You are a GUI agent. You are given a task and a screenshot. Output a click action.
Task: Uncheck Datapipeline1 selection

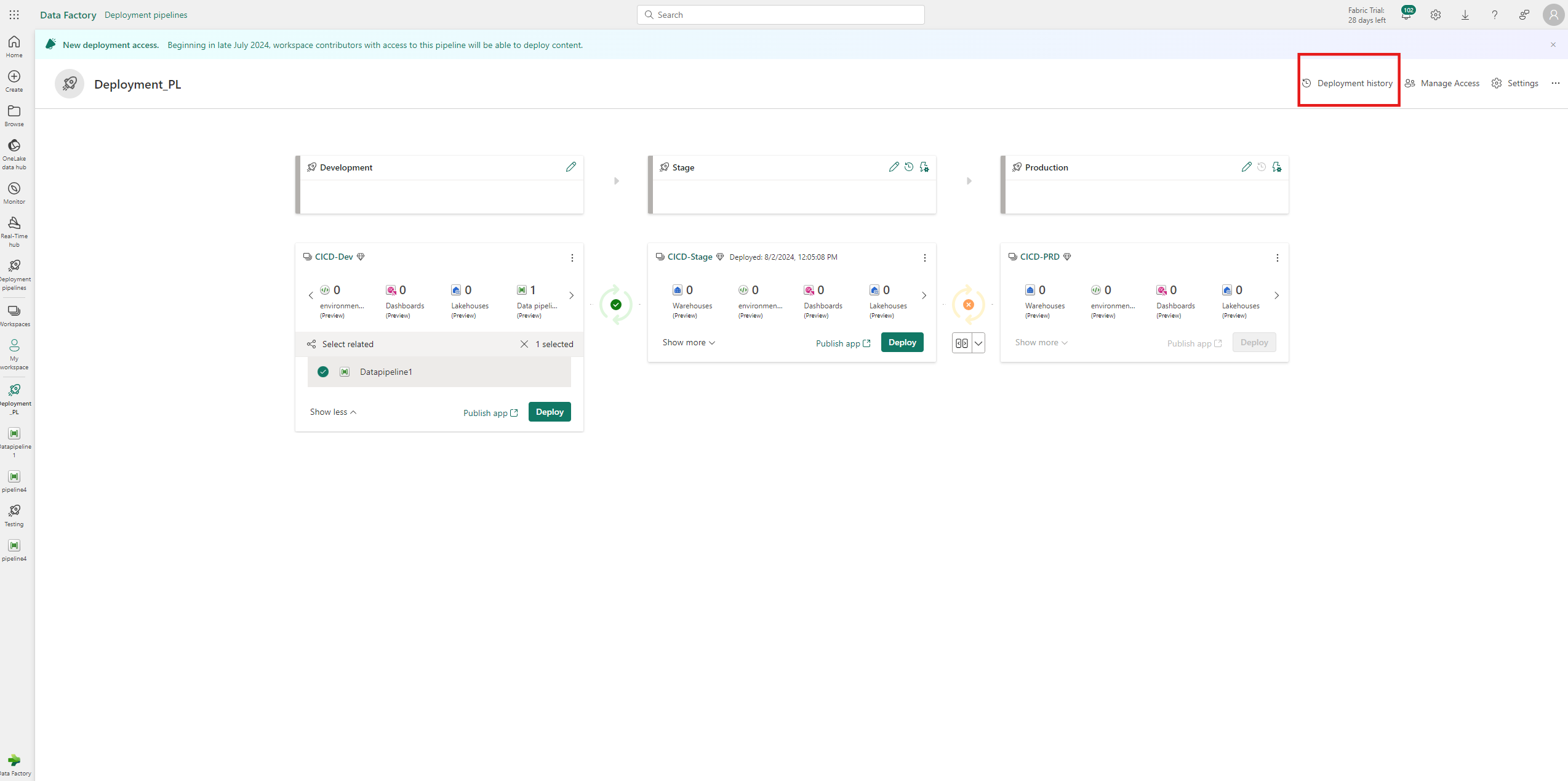[x=323, y=372]
